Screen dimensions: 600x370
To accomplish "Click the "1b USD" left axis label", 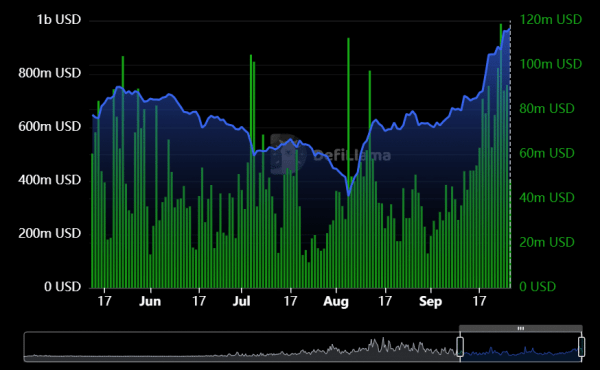I will pyautogui.click(x=59, y=20).
